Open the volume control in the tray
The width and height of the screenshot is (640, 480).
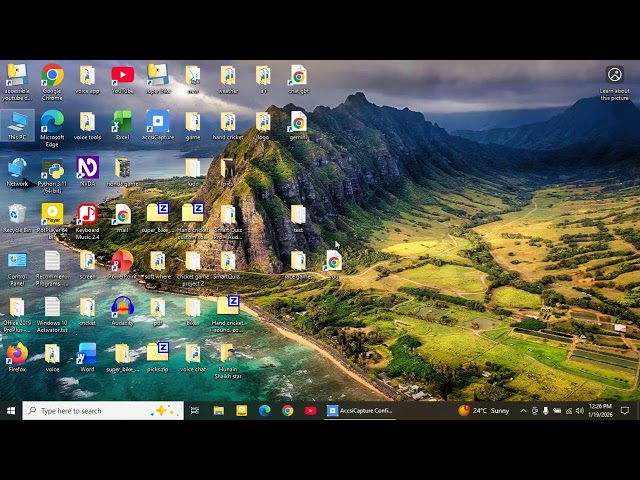(x=580, y=411)
